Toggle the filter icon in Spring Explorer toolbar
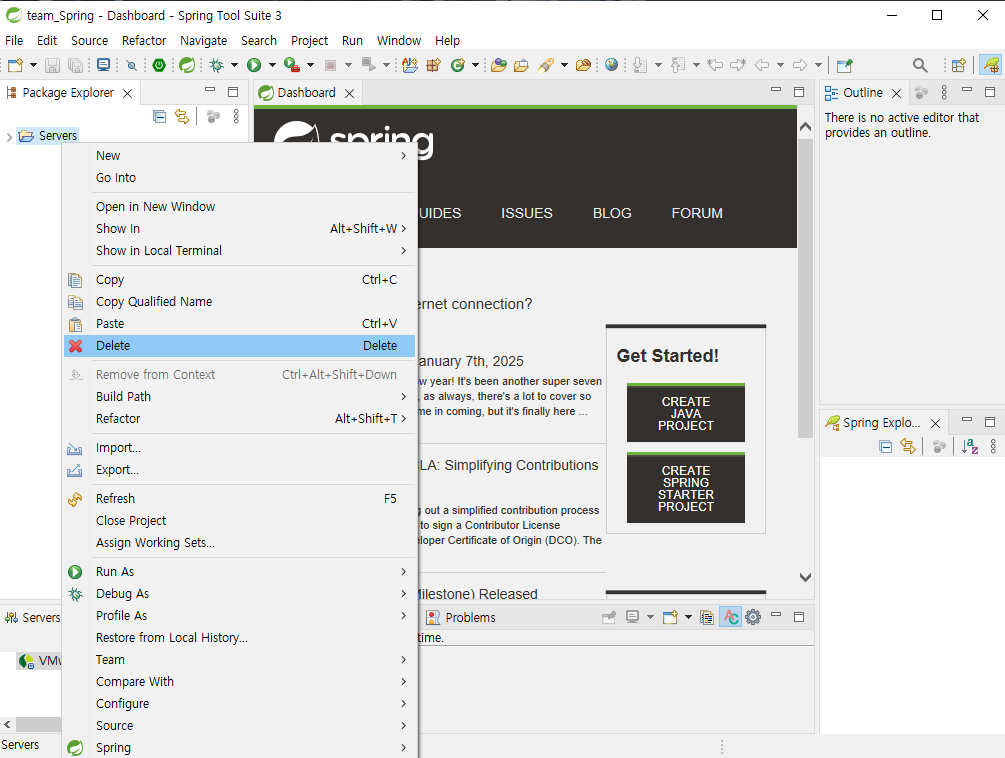 point(939,446)
